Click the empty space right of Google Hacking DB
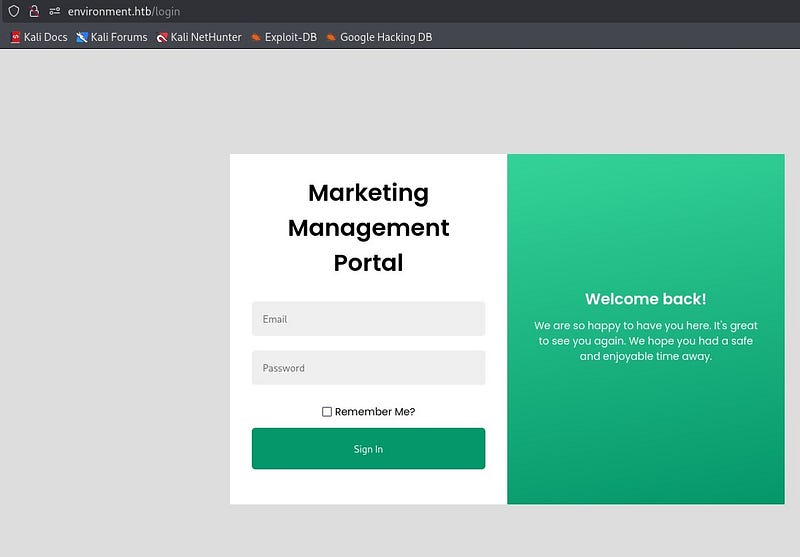This screenshot has width=800, height=557. click(600, 37)
